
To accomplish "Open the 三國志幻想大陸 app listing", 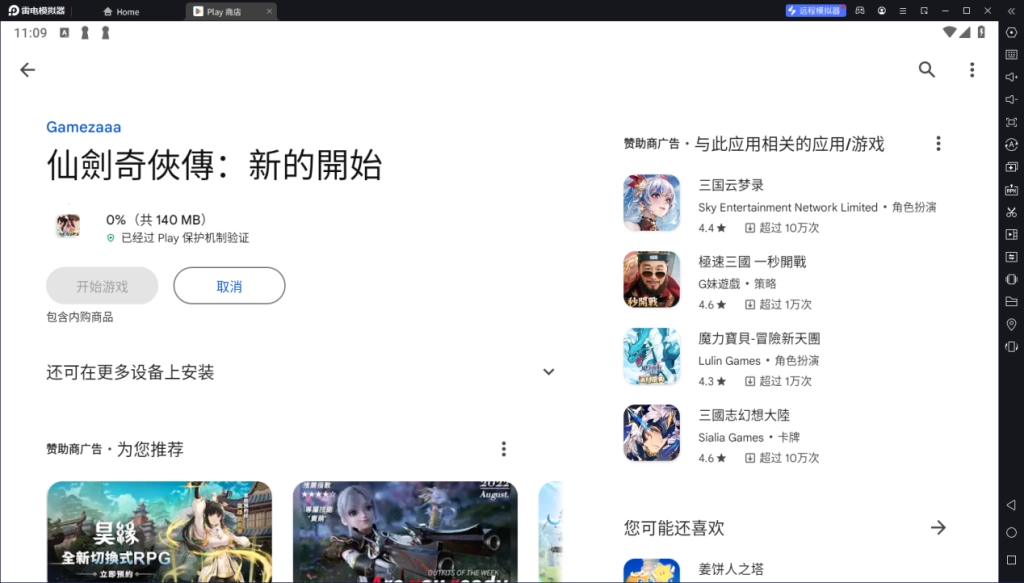I will pos(784,433).
